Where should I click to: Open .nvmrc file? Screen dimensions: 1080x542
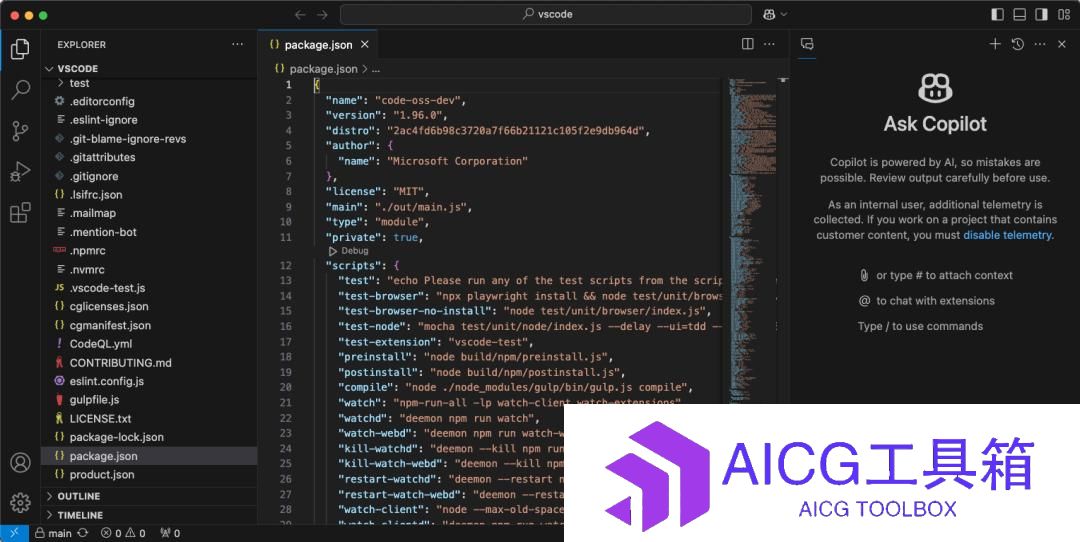point(149,269)
